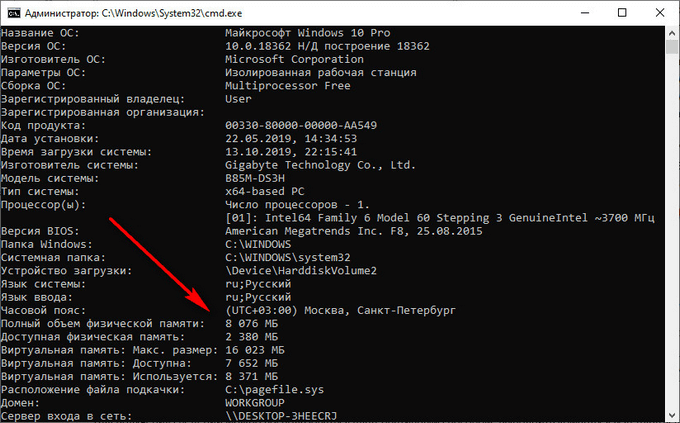Image resolution: width=680 pixels, height=423 pixels.
Task: Click the vertical scrollbar thumb
Action: (672, 47)
